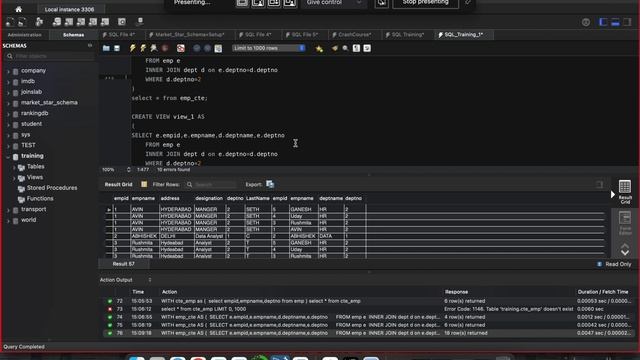Screen dimensions: 640x360
Task: Select the Functions tree item
Action: 40,199
